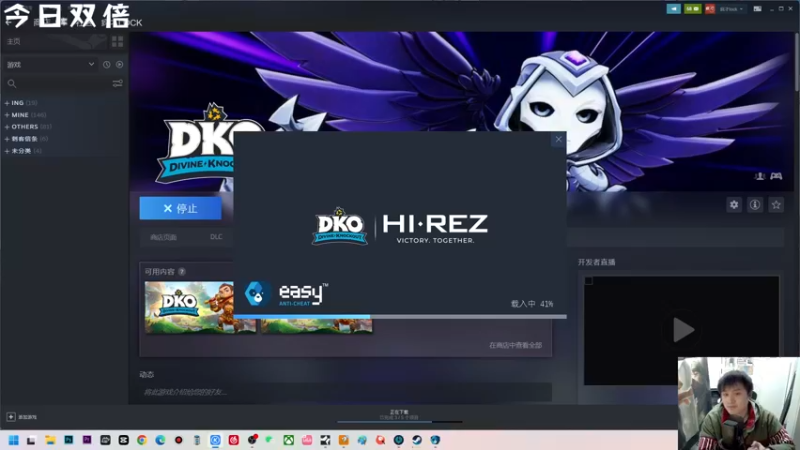Open the Xbox app from taskbar

click(289, 440)
